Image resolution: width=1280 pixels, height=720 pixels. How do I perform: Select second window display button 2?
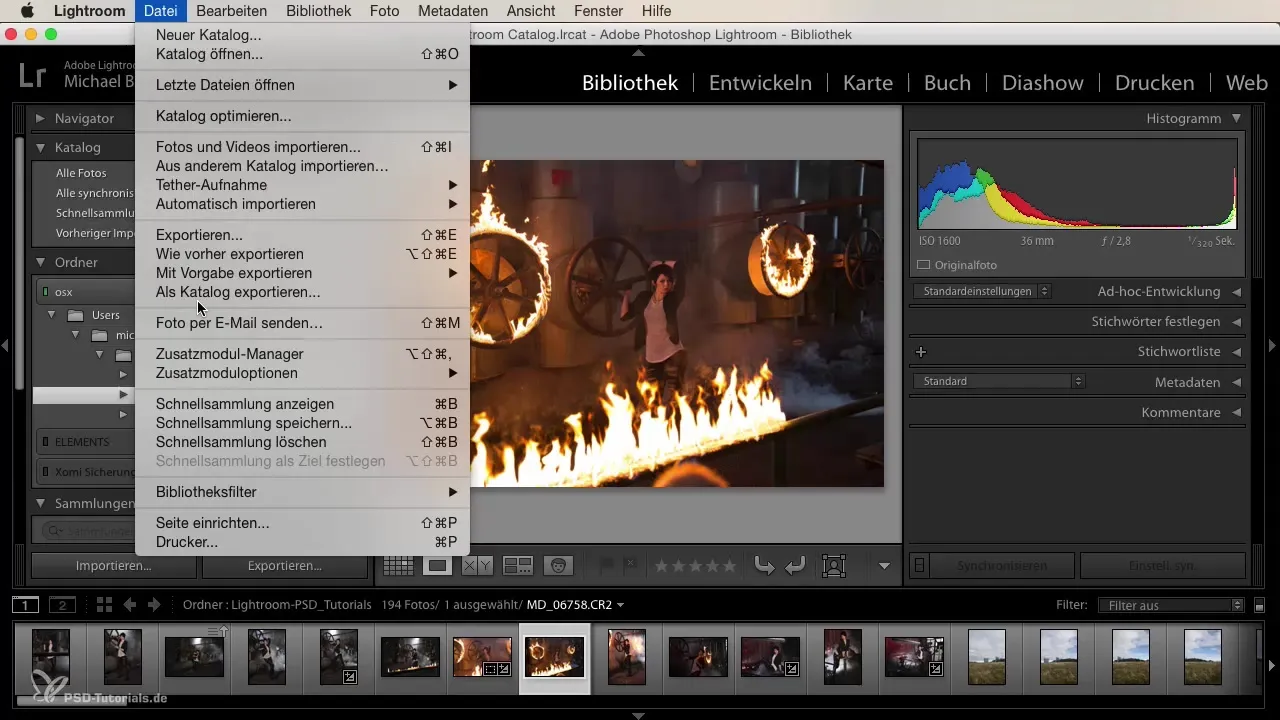62,605
